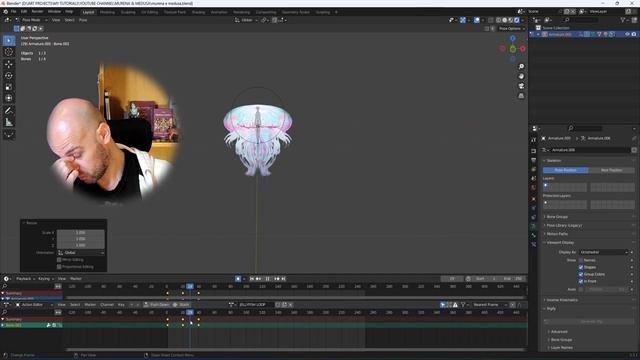The width and height of the screenshot is (640, 360).
Task: Expand the Pose Library (Legacy) panel
Action: [564, 225]
